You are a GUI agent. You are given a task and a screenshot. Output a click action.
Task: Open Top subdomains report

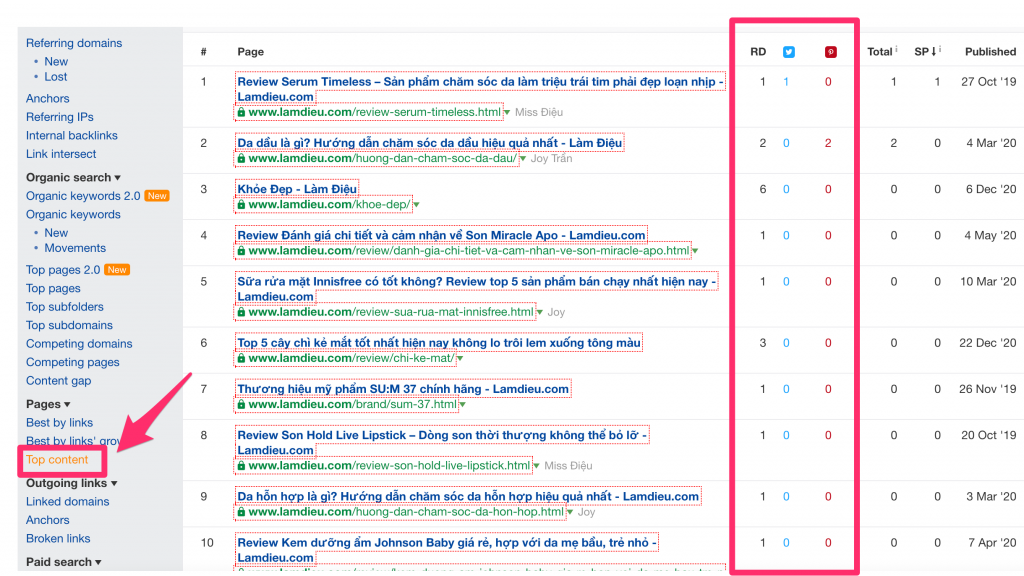click(x=69, y=325)
